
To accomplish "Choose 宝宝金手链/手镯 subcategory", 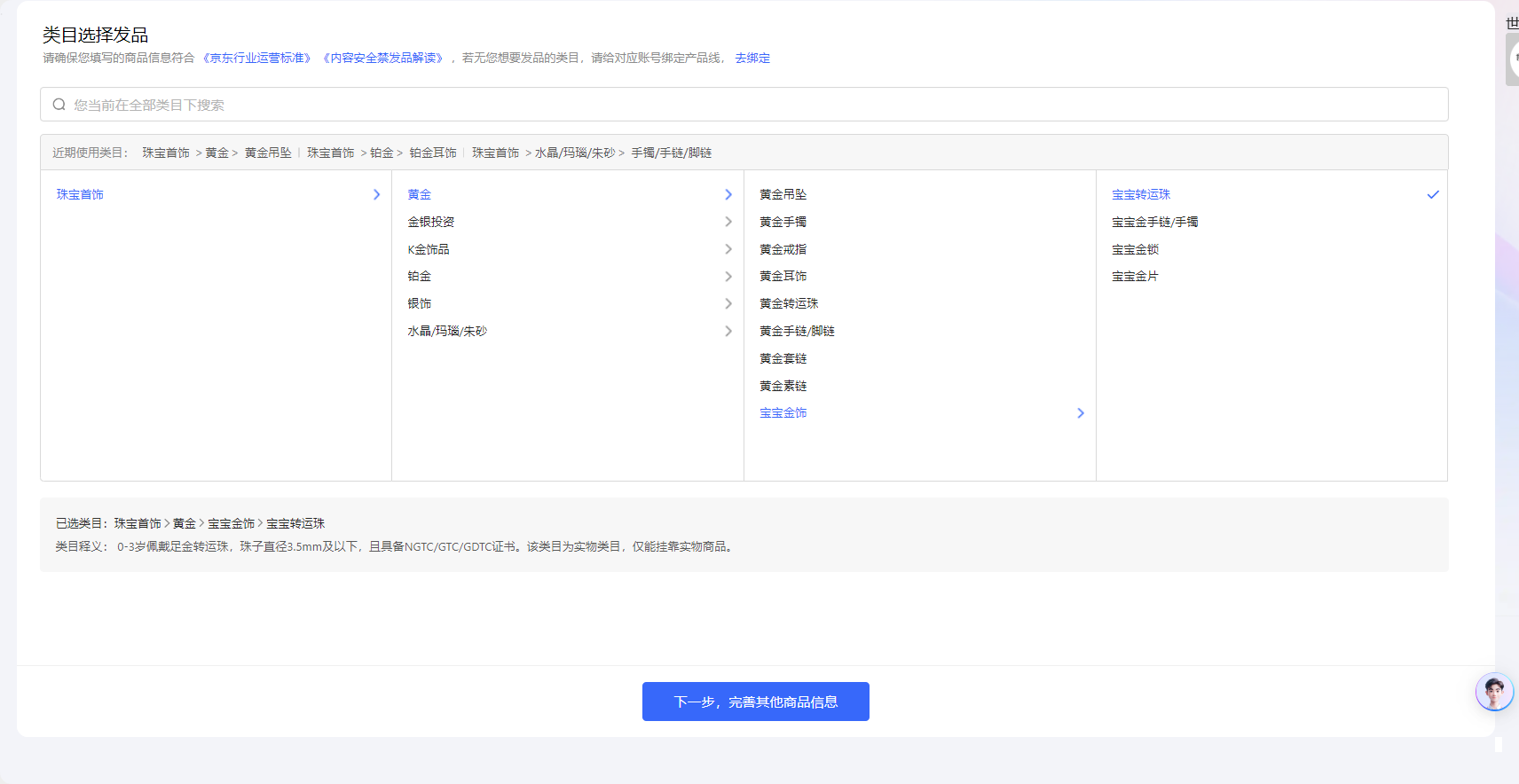I will pos(1154,222).
